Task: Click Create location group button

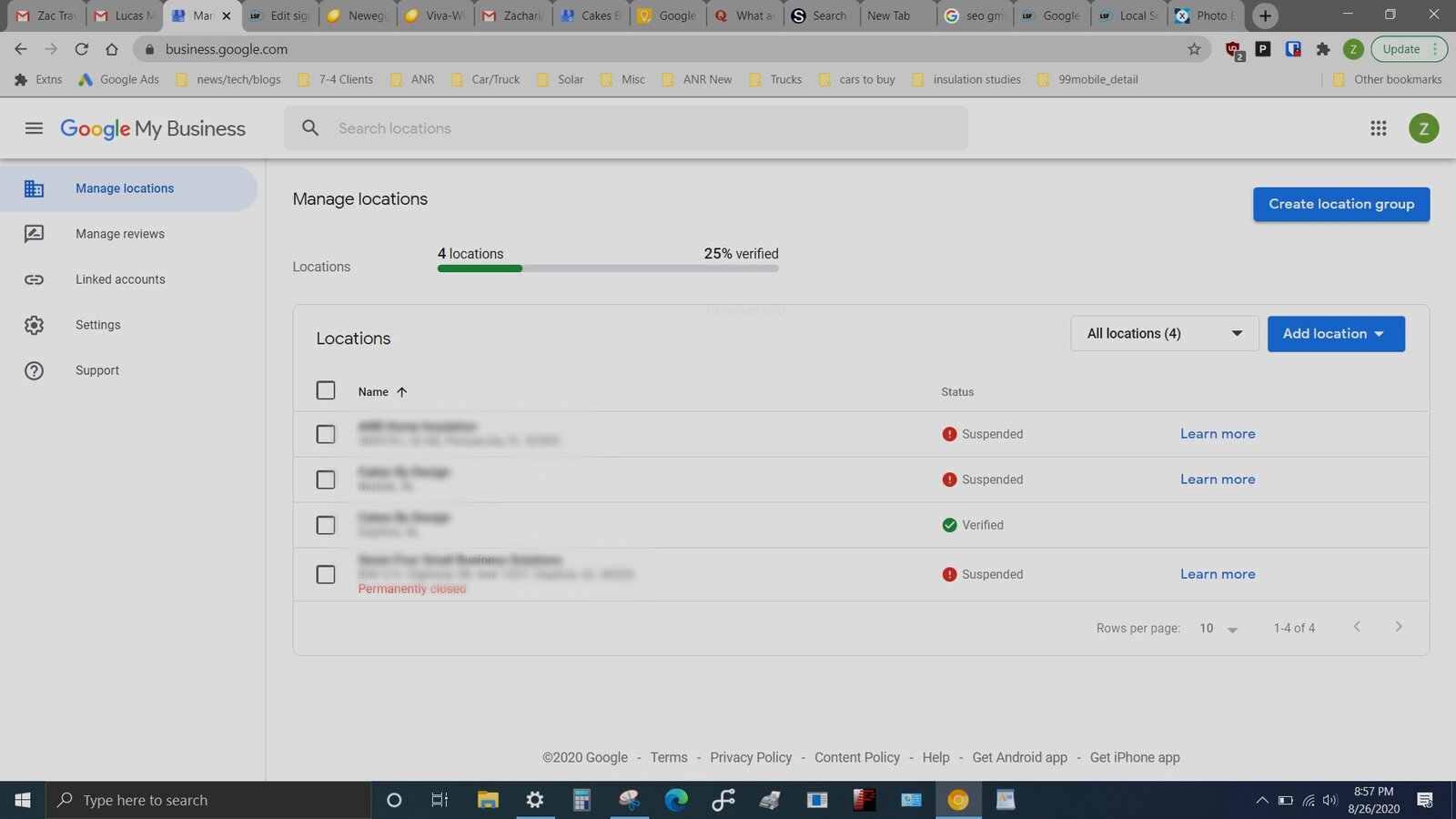Action: click(x=1341, y=204)
